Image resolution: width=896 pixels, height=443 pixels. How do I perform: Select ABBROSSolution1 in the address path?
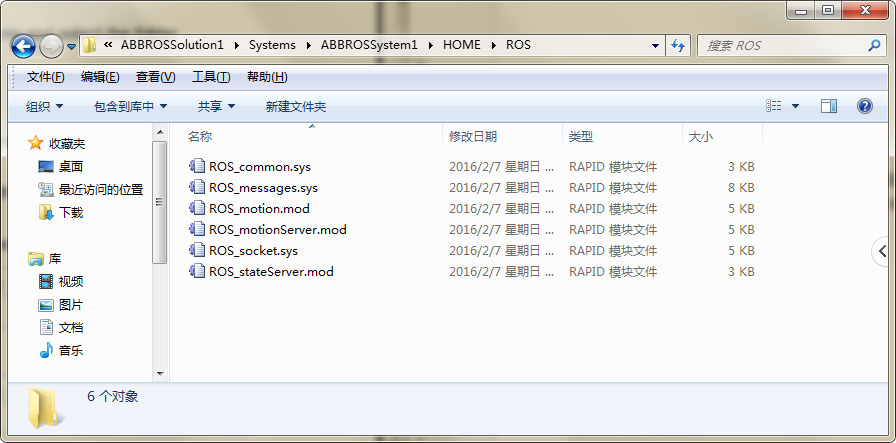tap(172, 45)
